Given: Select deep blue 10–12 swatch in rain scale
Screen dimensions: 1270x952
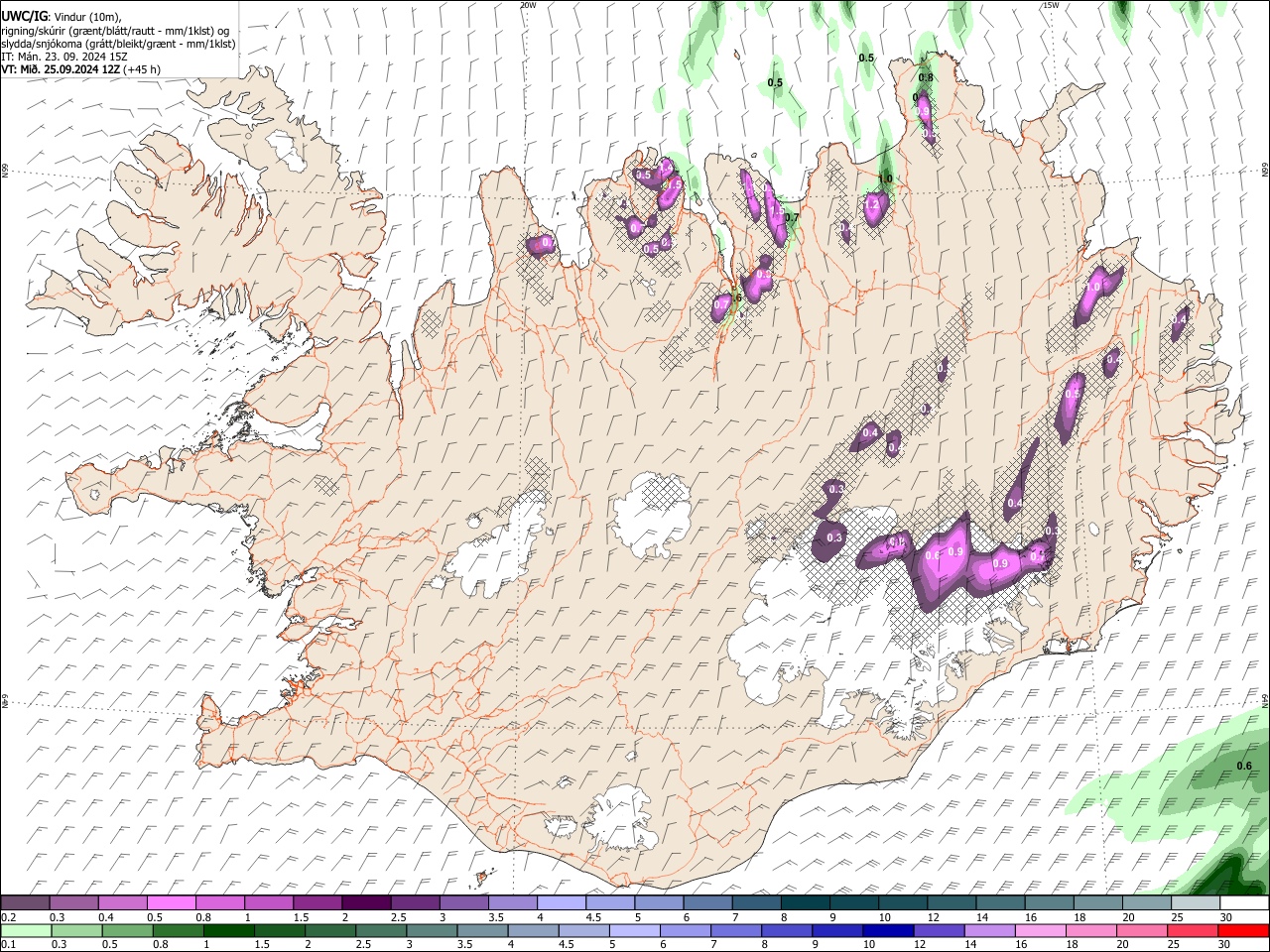Looking at the screenshot, I should 891,931.
